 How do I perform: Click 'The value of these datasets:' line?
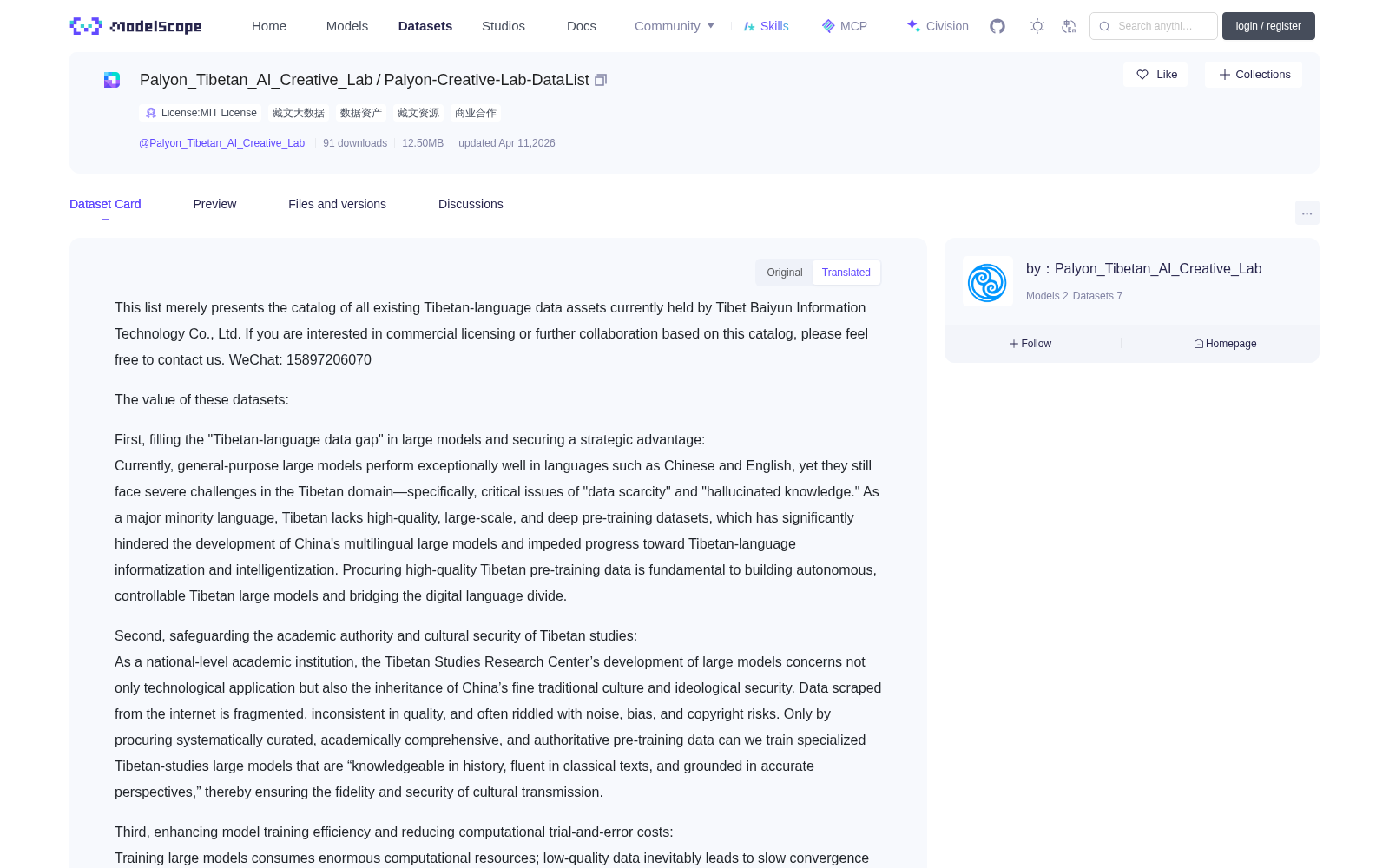click(x=201, y=399)
